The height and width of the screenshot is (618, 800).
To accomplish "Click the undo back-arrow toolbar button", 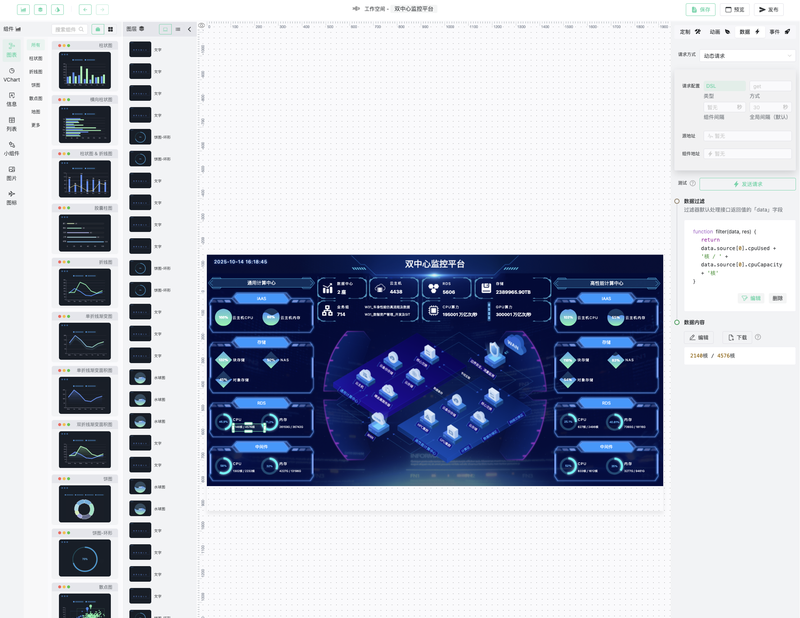I will pos(85,9).
